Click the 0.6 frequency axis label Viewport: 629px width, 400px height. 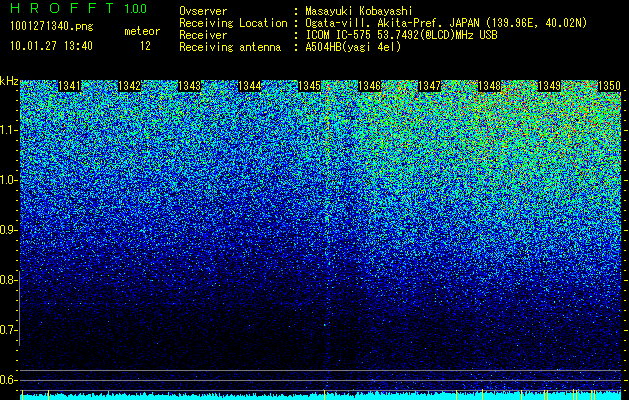pos(8,380)
